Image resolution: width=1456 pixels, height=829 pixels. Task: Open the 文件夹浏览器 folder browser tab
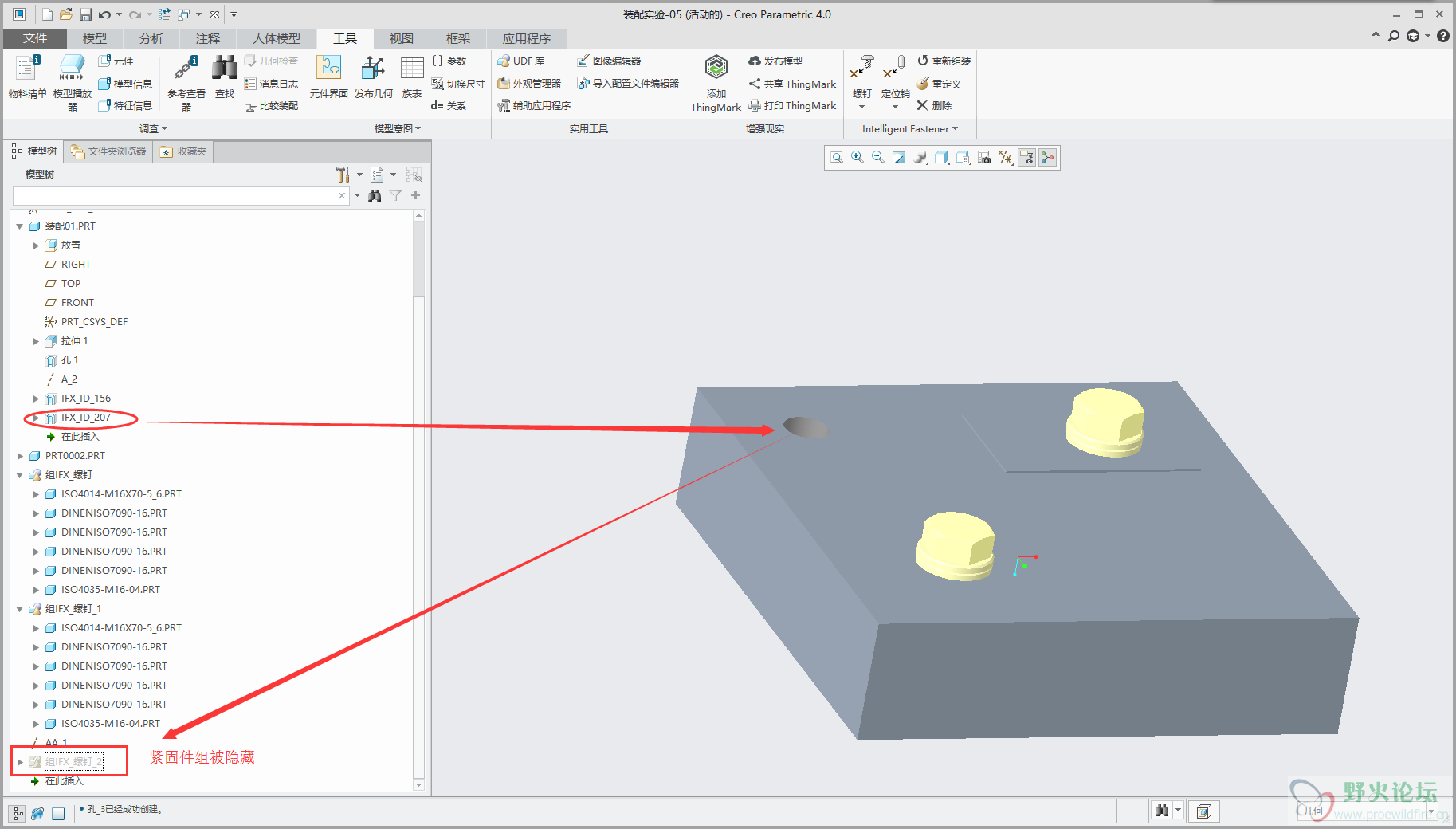pyautogui.click(x=108, y=151)
